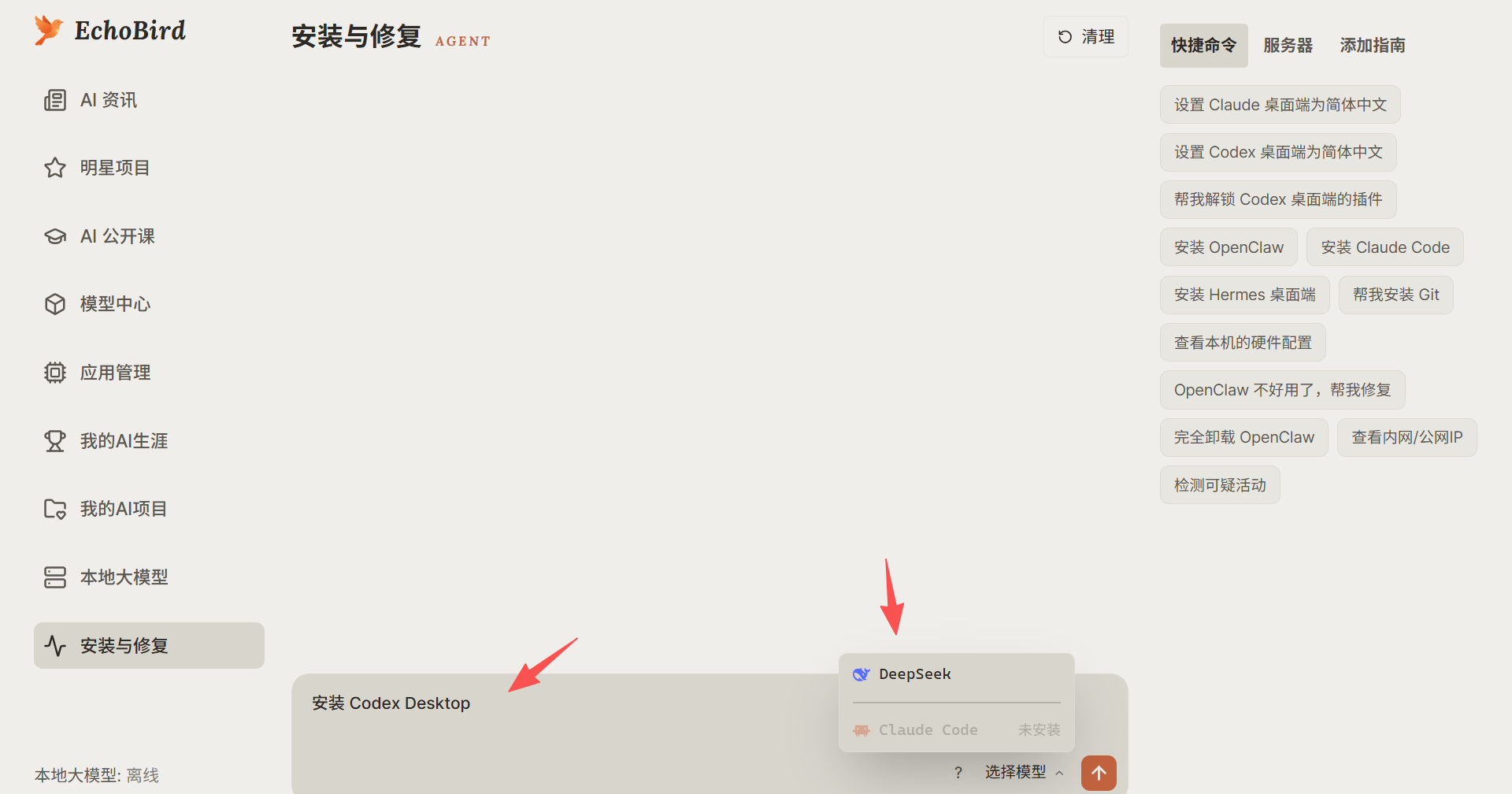
Task: Click graduation cap icon for AI 公开课
Action: 55,236
